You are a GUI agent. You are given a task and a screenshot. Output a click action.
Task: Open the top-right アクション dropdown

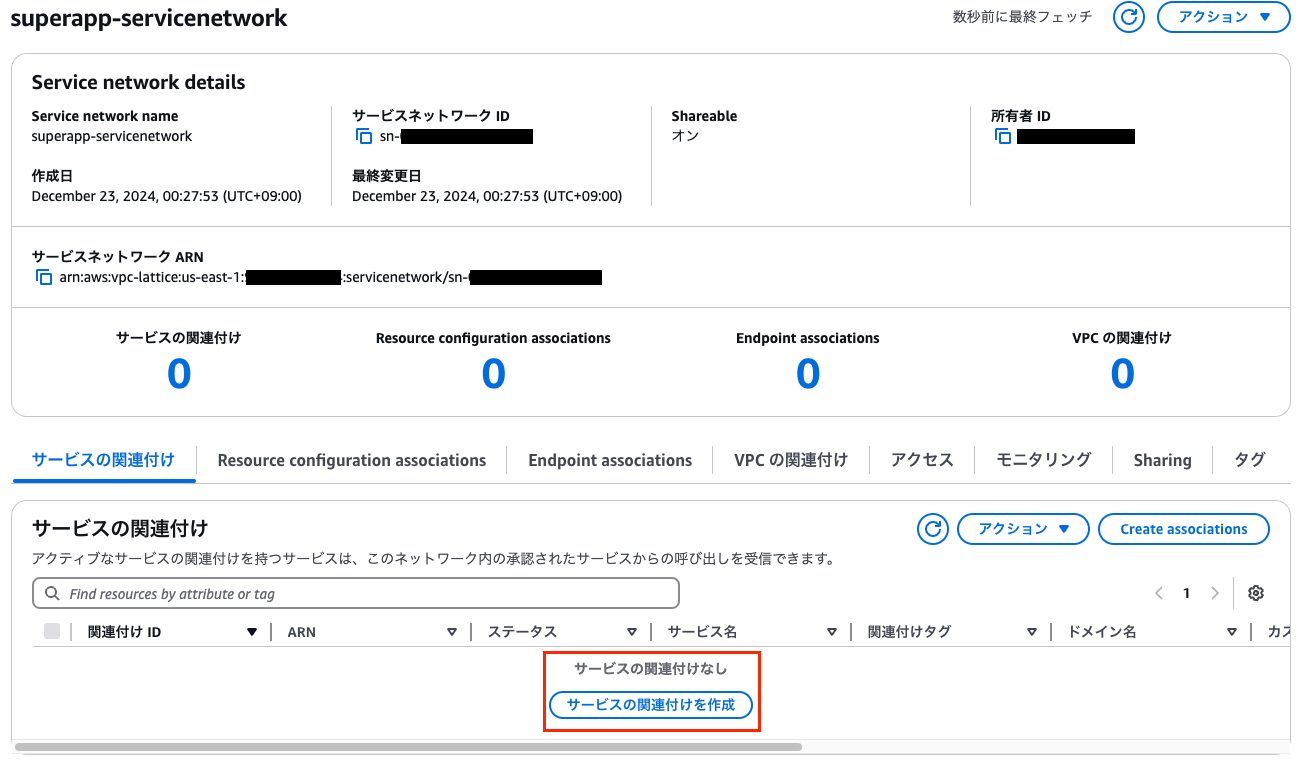pyautogui.click(x=1223, y=17)
